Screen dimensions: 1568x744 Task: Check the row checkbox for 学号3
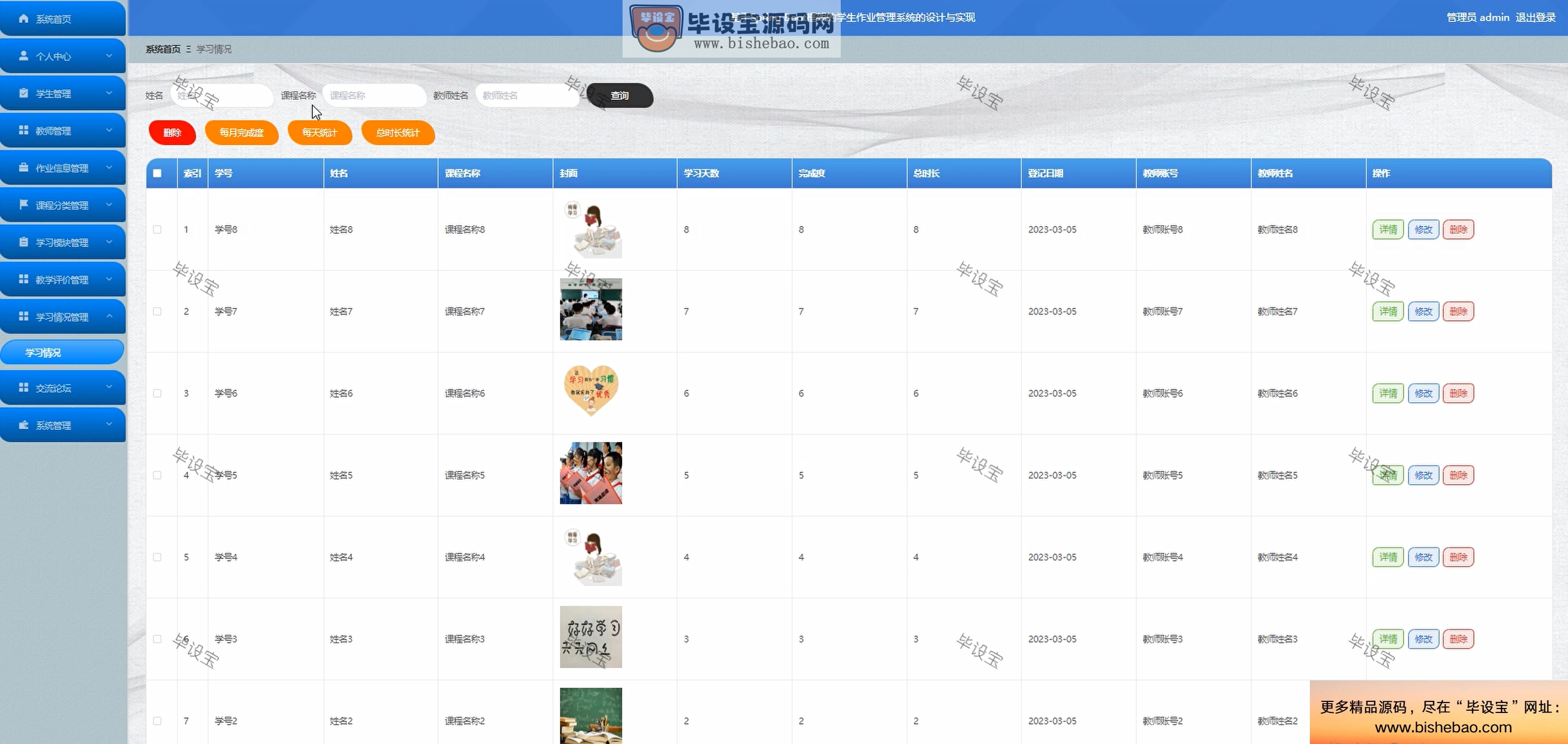tap(157, 639)
